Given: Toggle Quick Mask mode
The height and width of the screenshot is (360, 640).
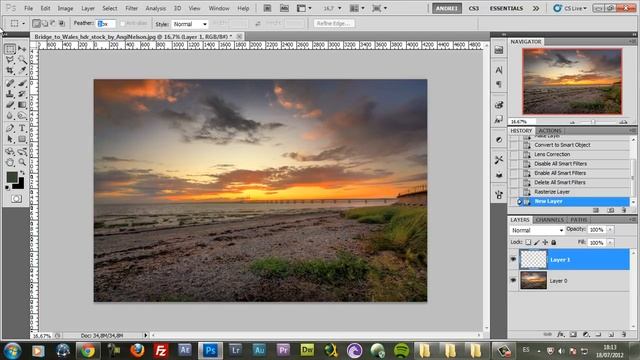Looking at the screenshot, I should click(16, 199).
